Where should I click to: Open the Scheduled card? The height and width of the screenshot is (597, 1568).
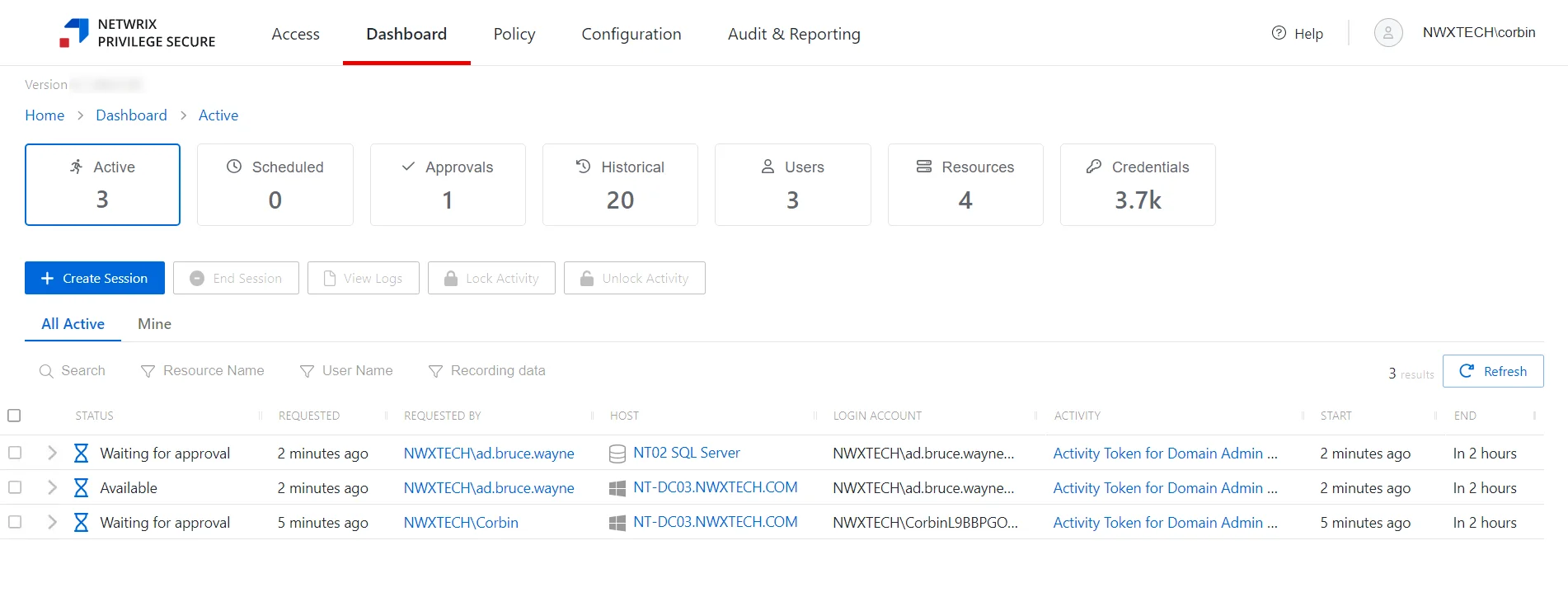[x=275, y=185]
